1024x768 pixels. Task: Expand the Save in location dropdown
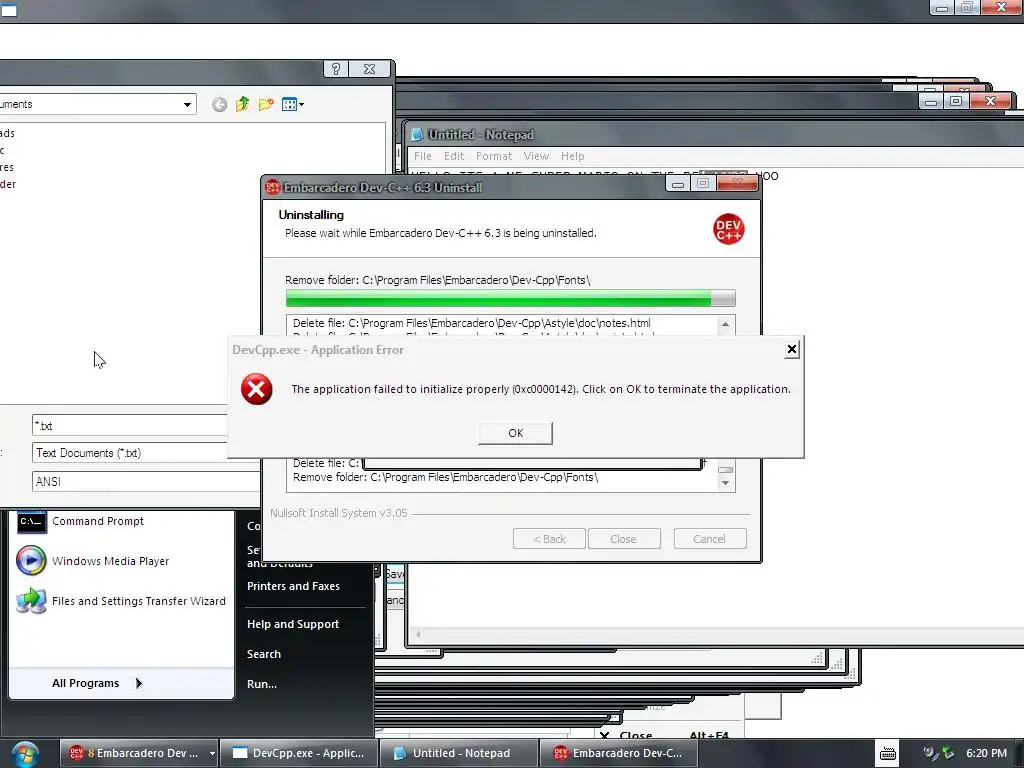[x=187, y=104]
